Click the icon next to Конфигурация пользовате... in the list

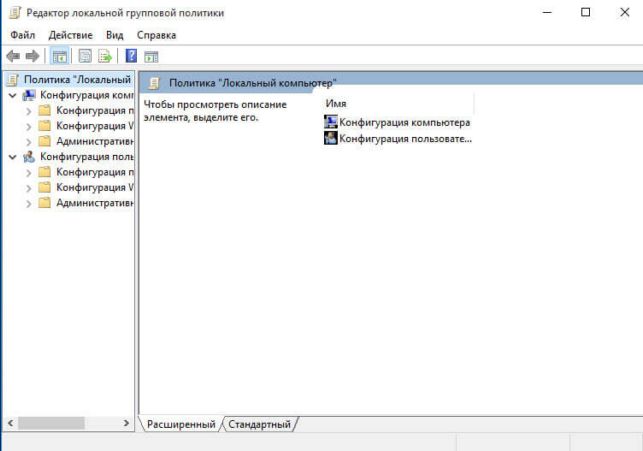click(331, 138)
